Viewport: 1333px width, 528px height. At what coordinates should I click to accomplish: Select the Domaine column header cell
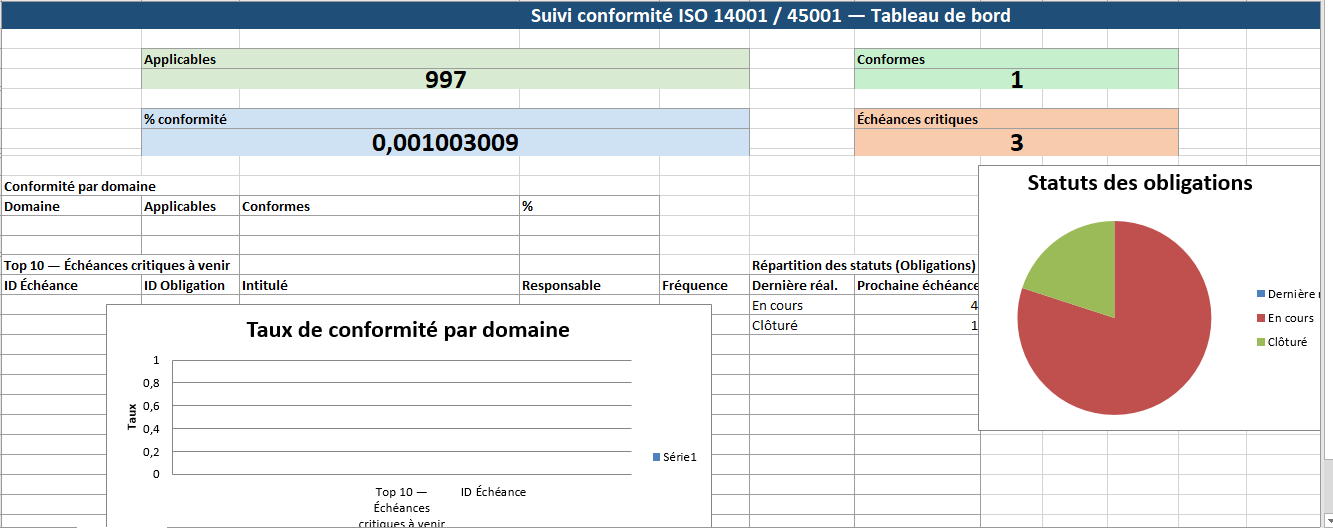pos(71,206)
